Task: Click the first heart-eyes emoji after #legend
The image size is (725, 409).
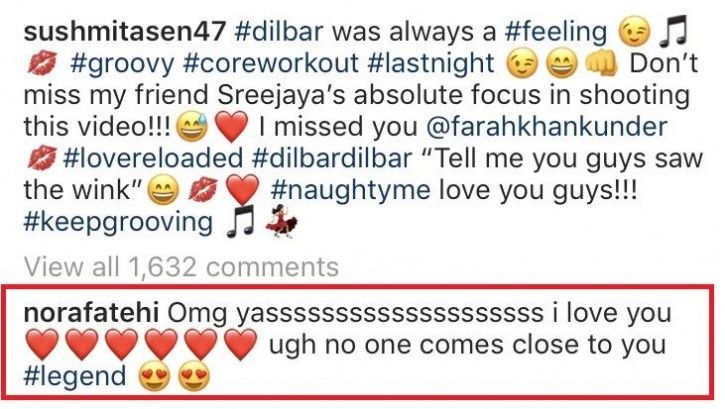Action: tap(154, 377)
